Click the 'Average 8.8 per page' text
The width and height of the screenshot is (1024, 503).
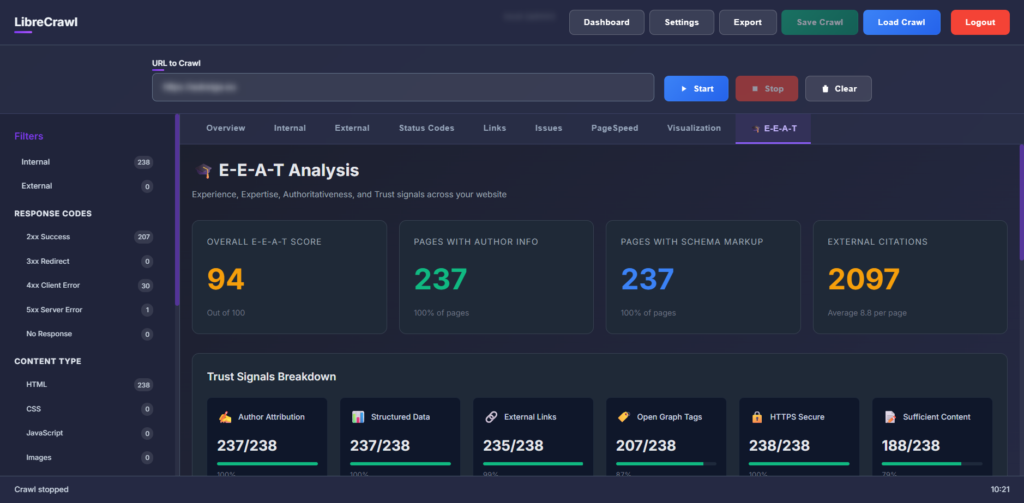867,313
